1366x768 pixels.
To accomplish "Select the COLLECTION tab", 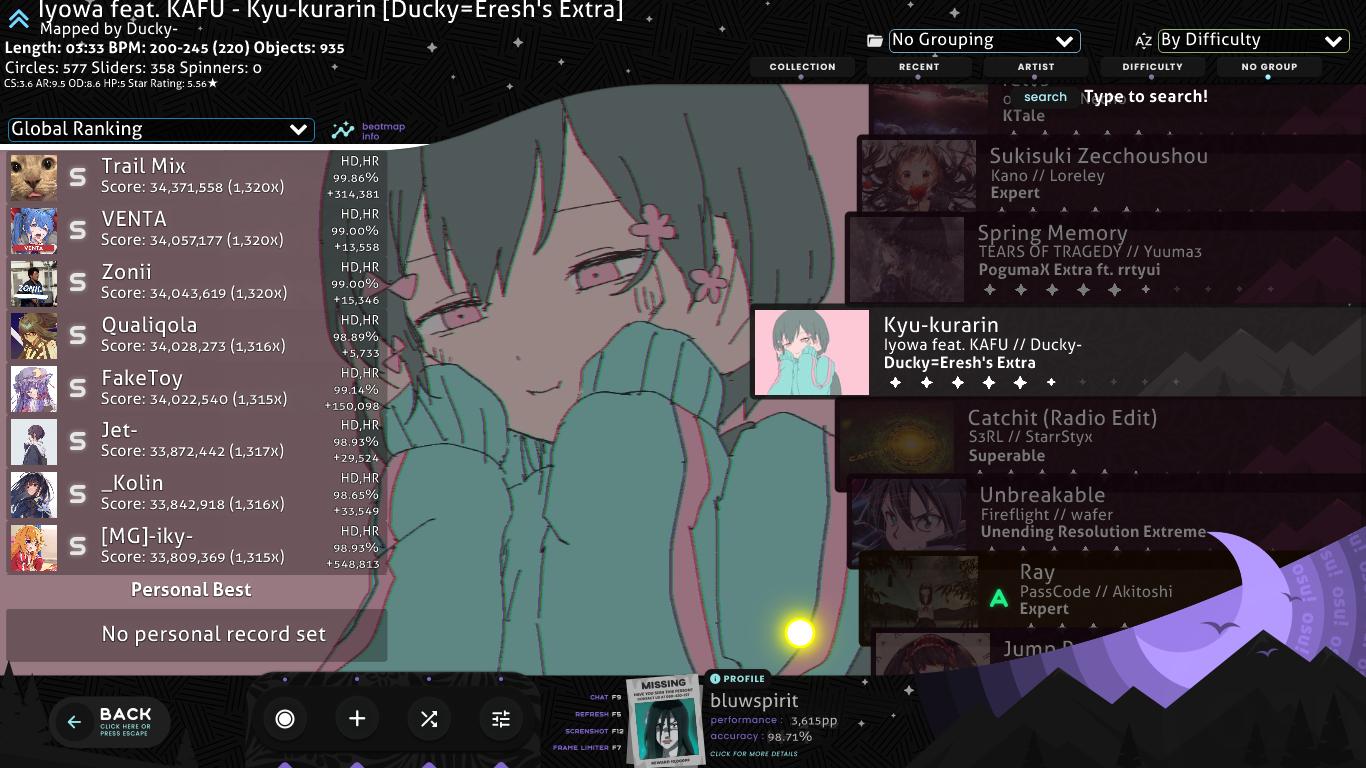I will tap(802, 67).
